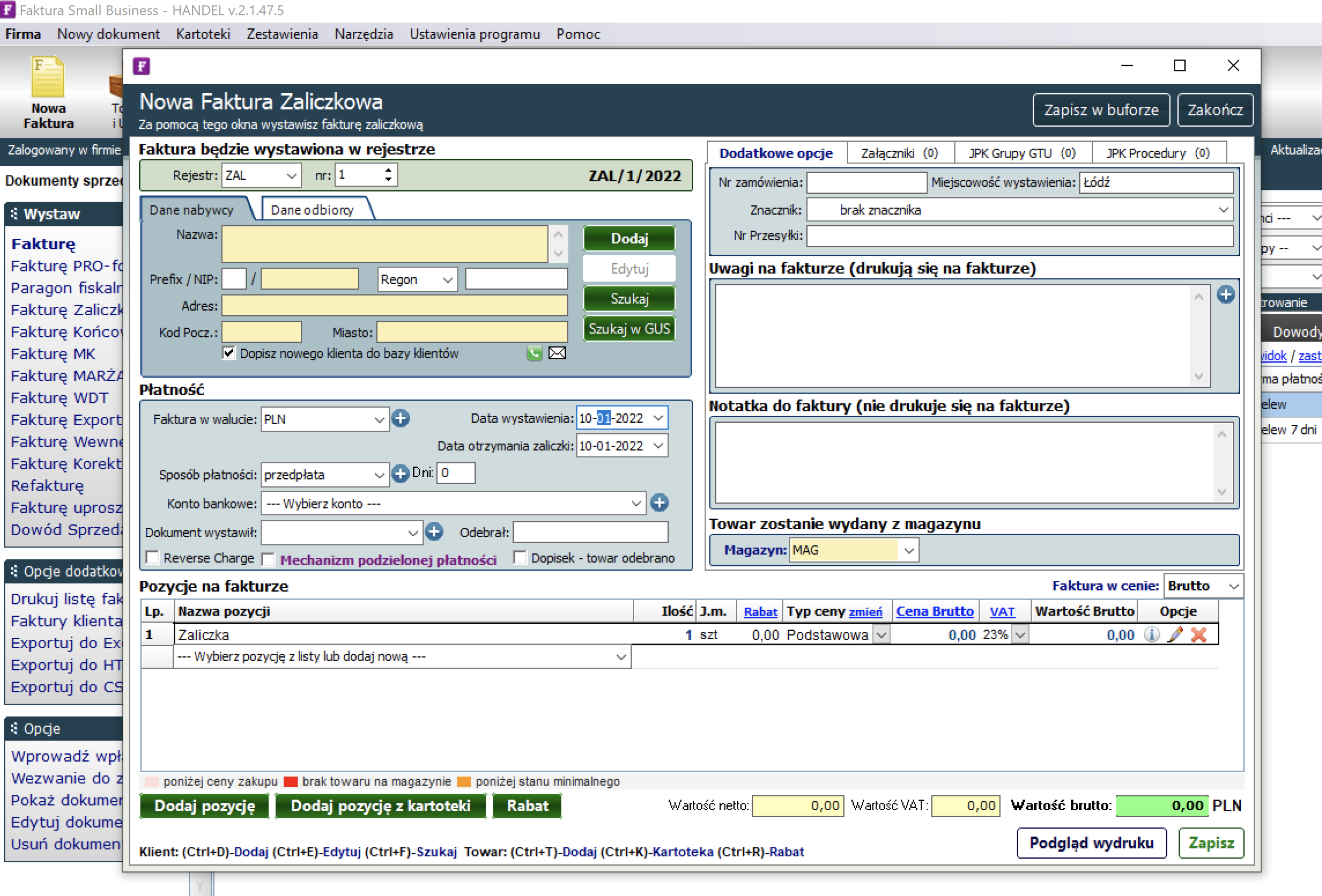The image size is (1322, 896).
Task: Click green Dodaj client button
Action: 629,238
